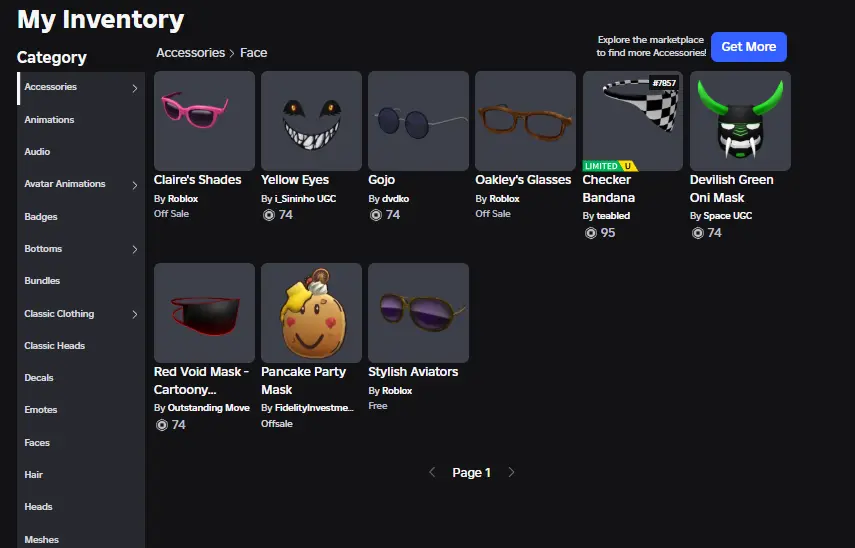
Task: Select the Emotes category
Action: pyautogui.click(x=41, y=410)
